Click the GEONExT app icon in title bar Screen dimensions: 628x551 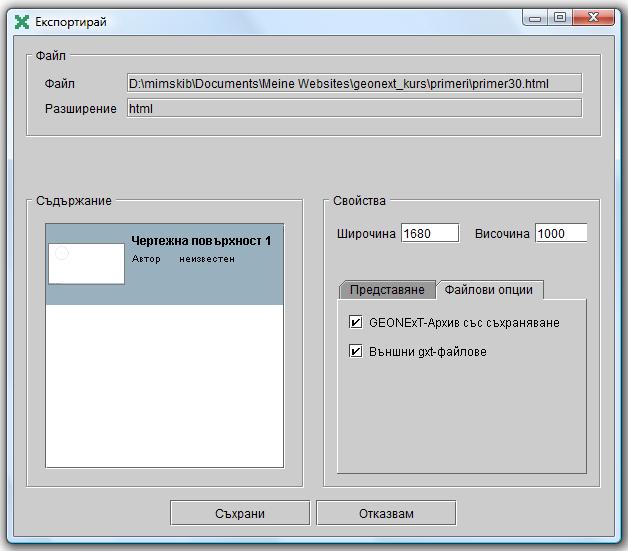[22, 22]
